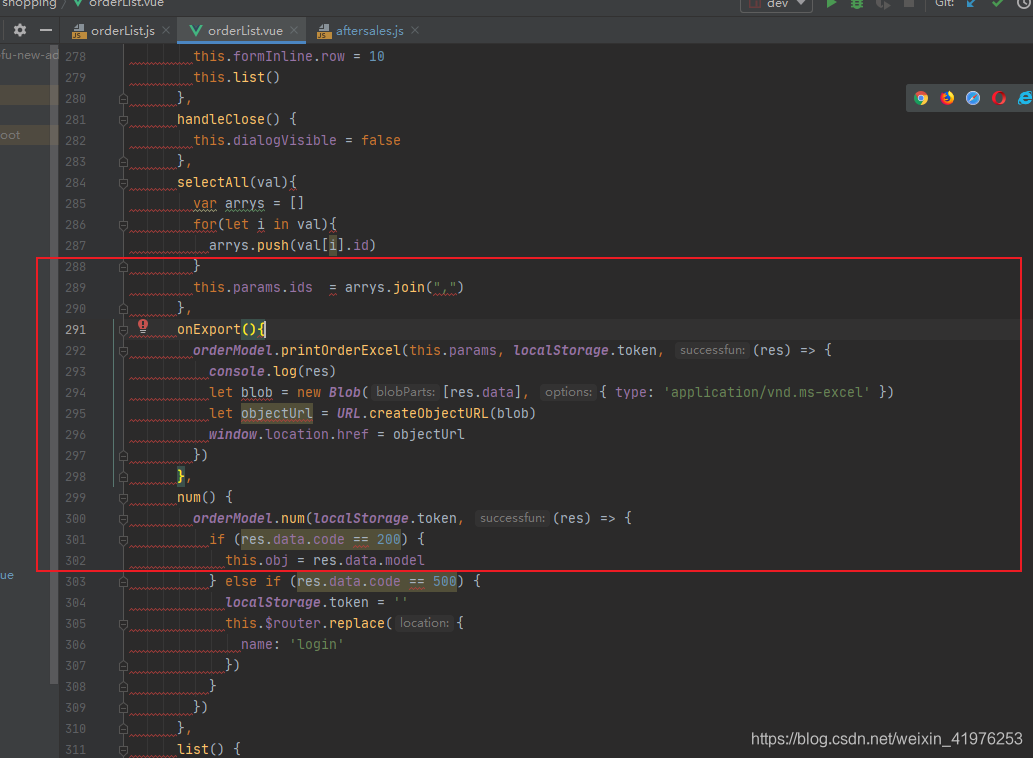Collapse list method at line 311
The width and height of the screenshot is (1033, 758).
coord(123,749)
